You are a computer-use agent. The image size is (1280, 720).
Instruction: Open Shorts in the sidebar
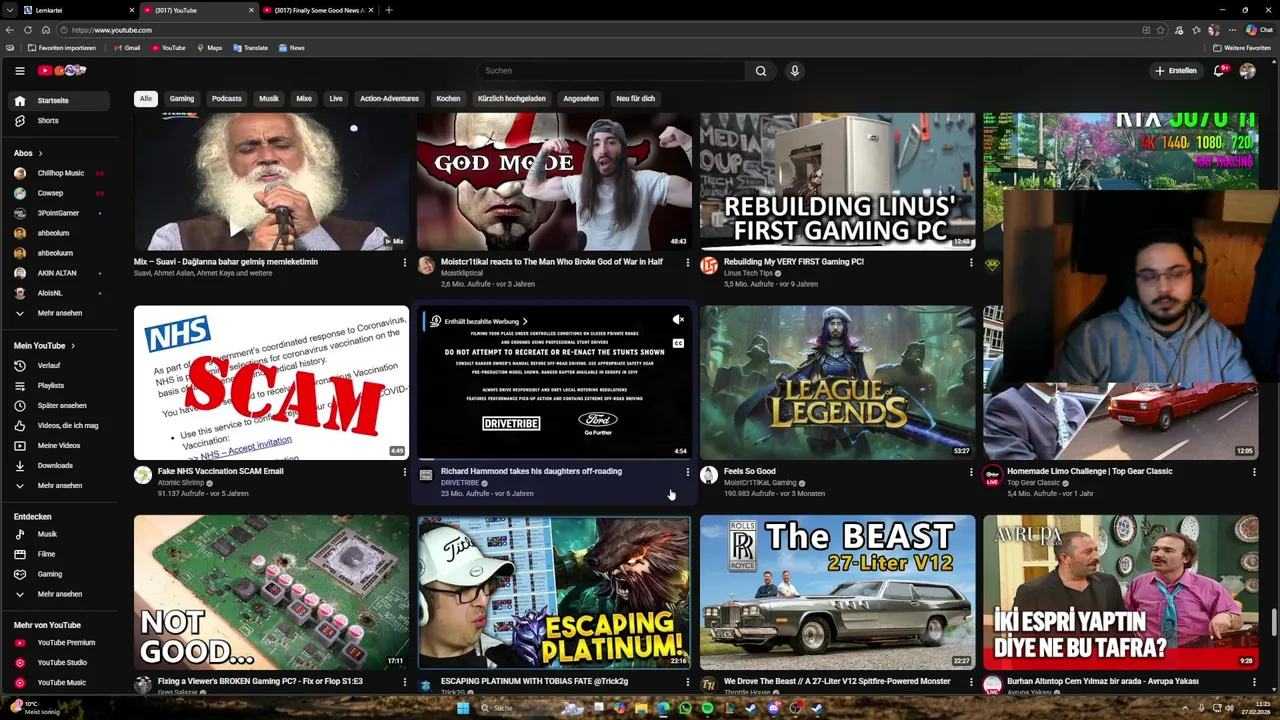tap(60, 121)
